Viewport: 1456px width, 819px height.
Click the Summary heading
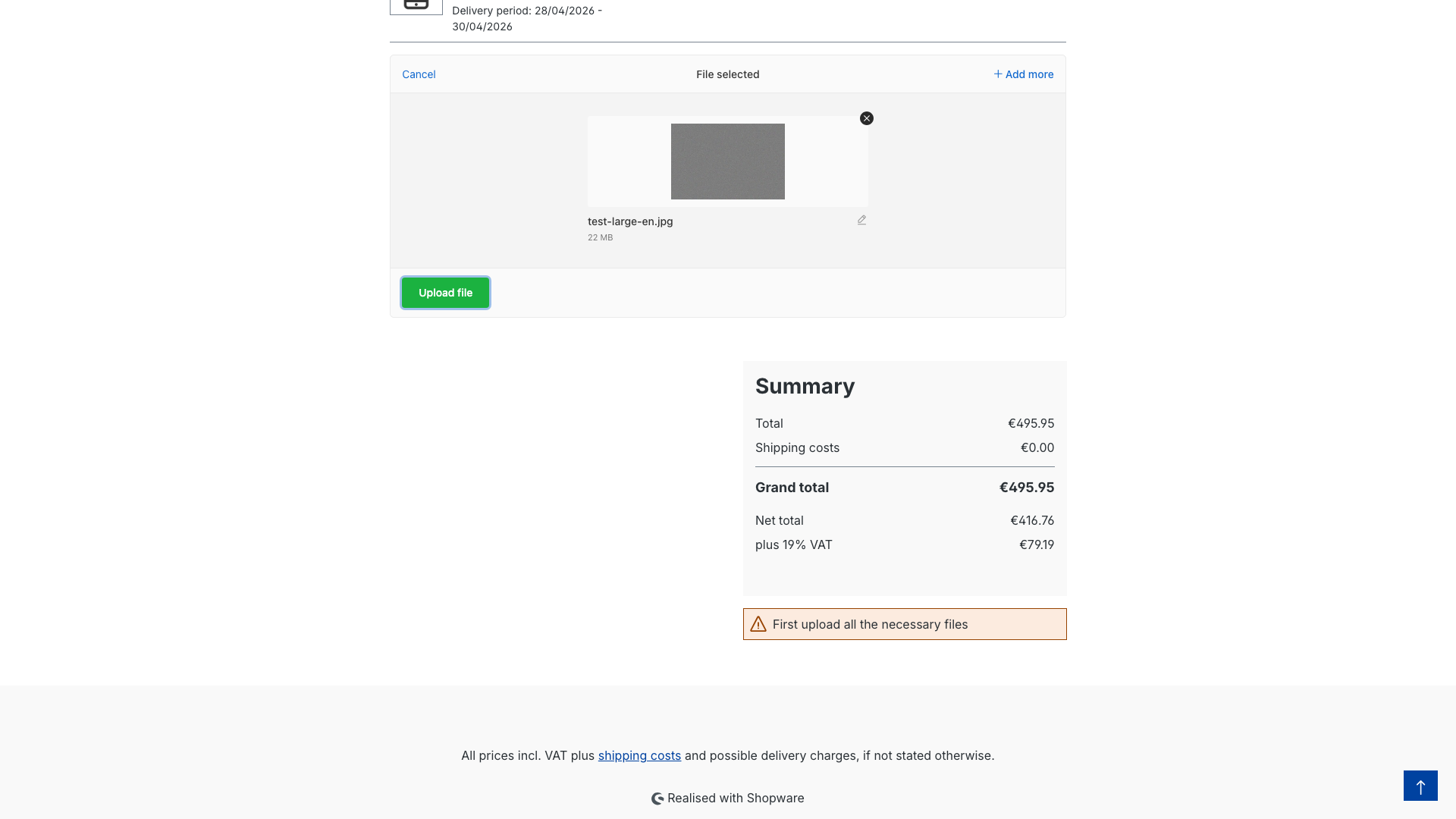[x=805, y=386]
